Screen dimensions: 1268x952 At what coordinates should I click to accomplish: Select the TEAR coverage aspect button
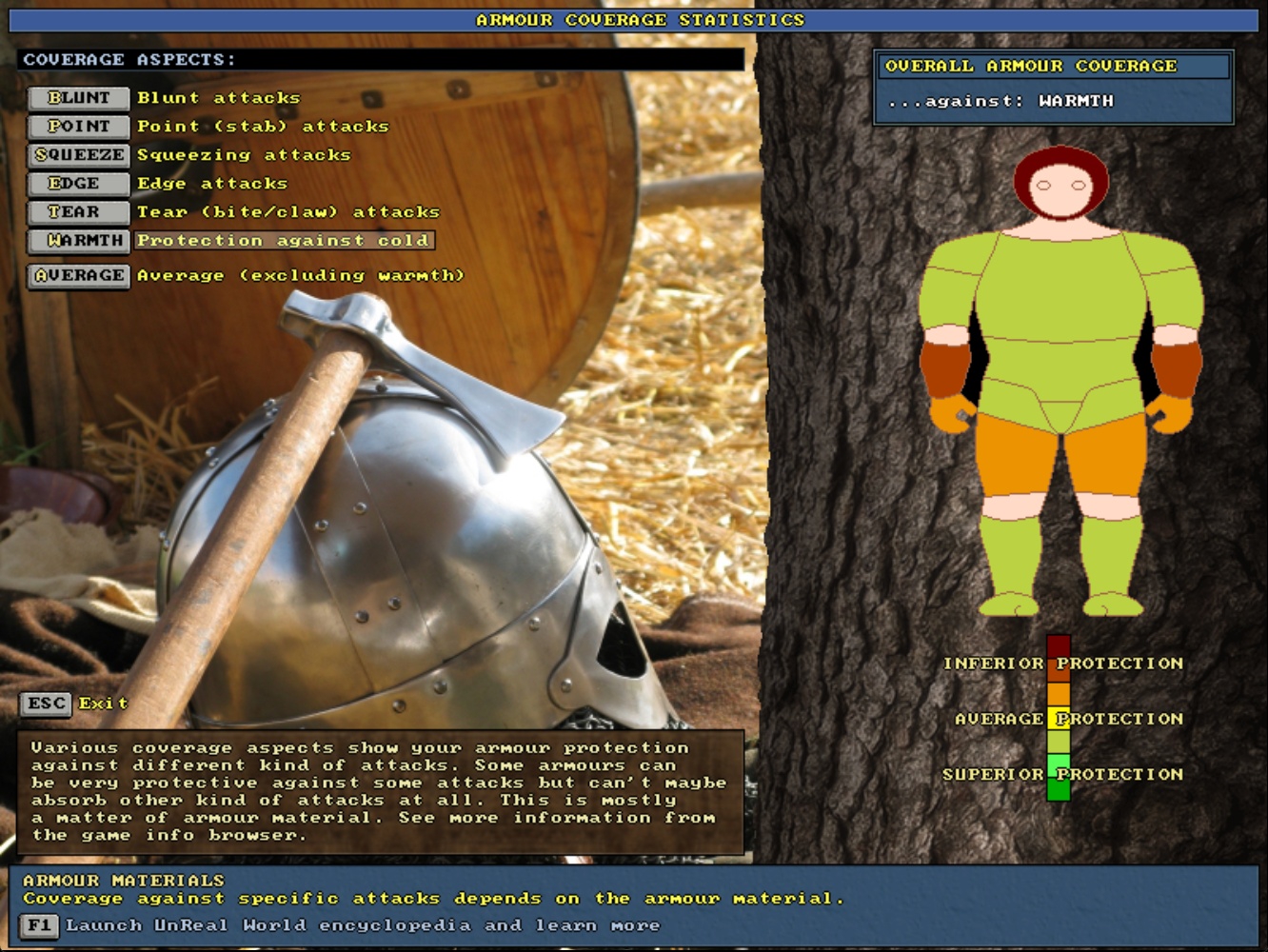(x=78, y=212)
